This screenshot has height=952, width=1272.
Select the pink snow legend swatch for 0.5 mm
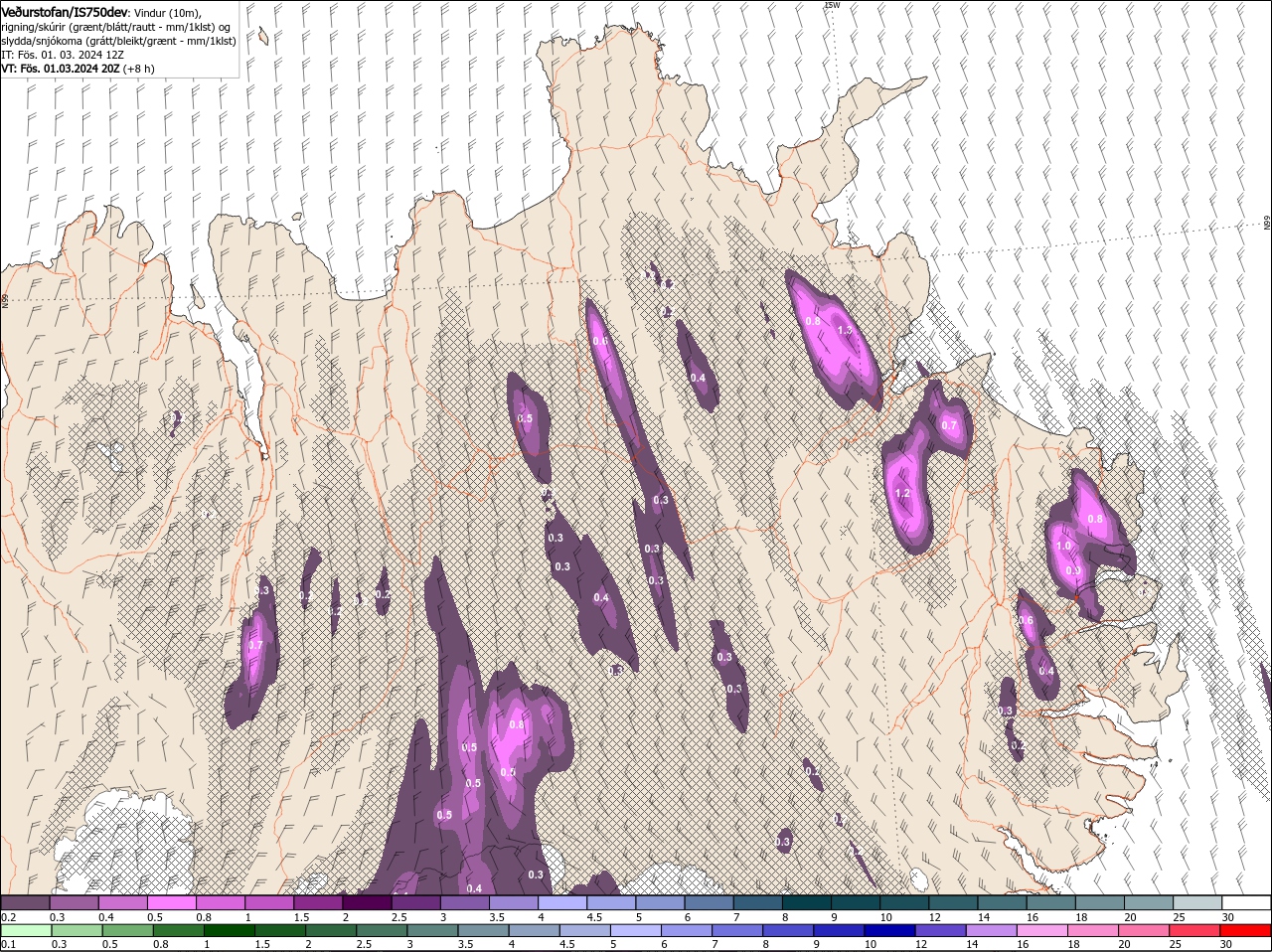pyautogui.click(x=171, y=902)
